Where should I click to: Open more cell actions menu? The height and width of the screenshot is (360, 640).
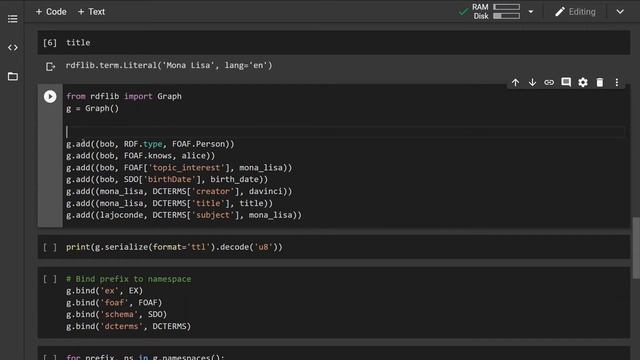pos(617,82)
